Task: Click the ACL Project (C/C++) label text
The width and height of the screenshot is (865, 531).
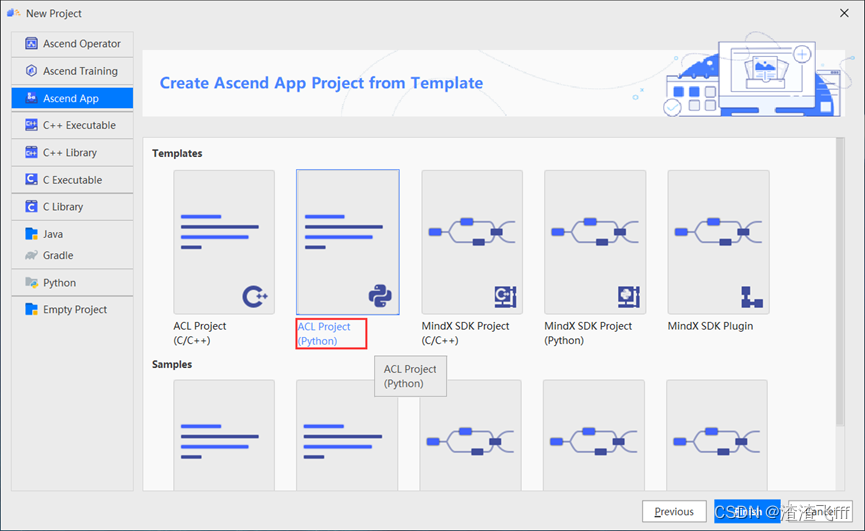Action: coord(200,333)
